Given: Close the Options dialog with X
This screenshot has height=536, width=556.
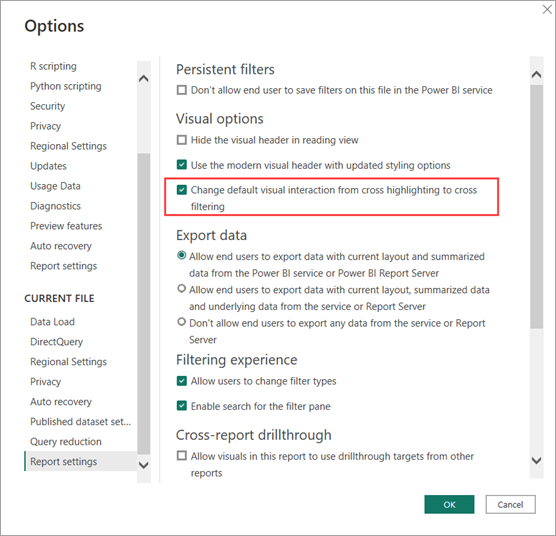Looking at the screenshot, I should 547,10.
